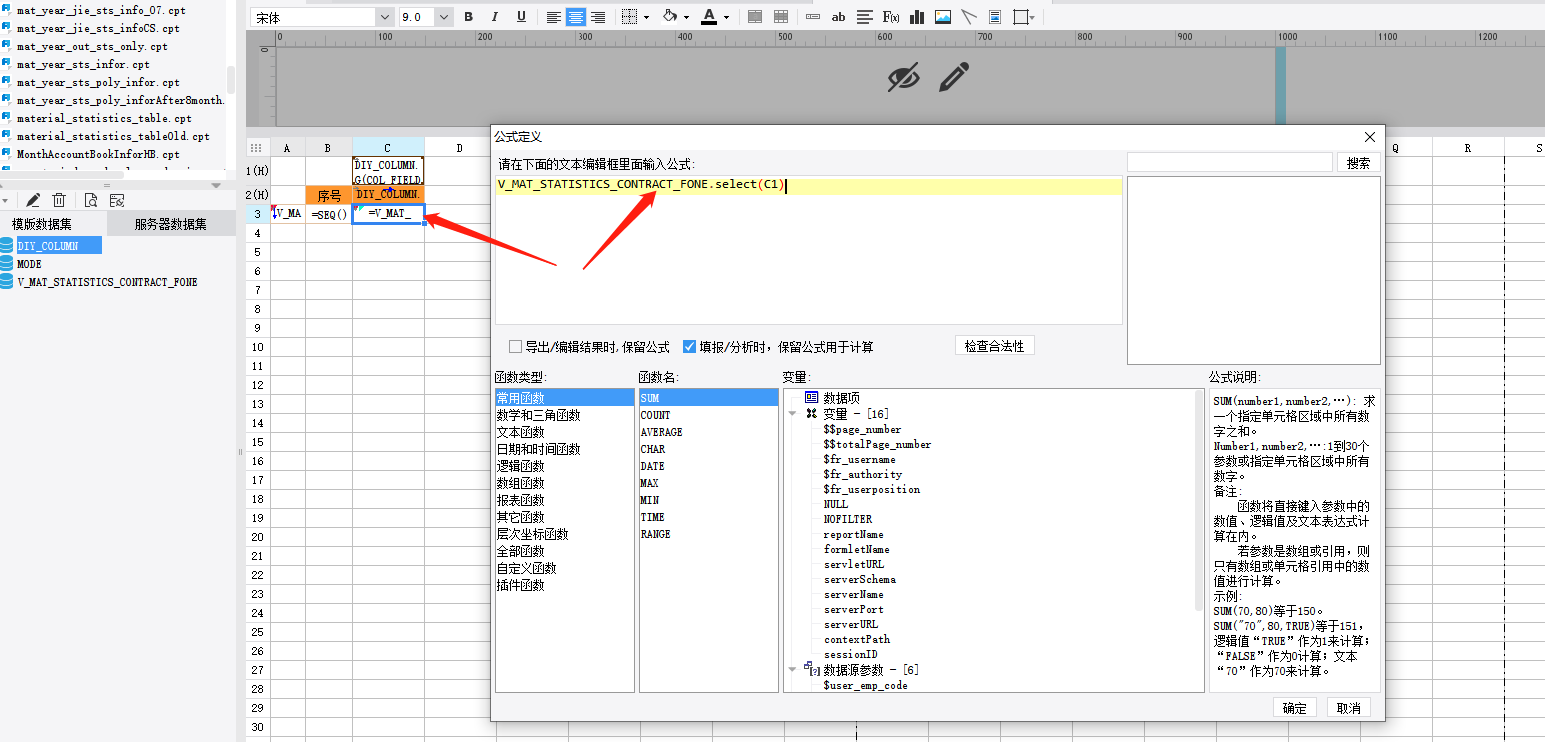Insert a formula with F(x) icon
1545x742 pixels.
tap(891, 17)
